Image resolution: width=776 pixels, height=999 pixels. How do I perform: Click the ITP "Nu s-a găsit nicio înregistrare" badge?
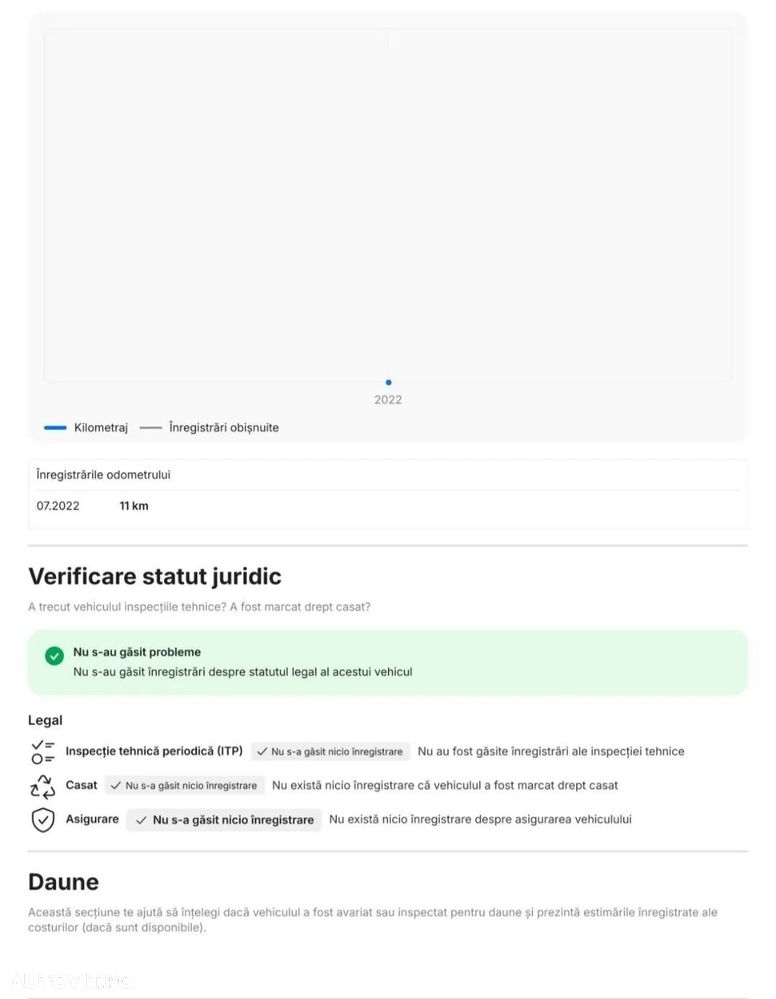330,752
